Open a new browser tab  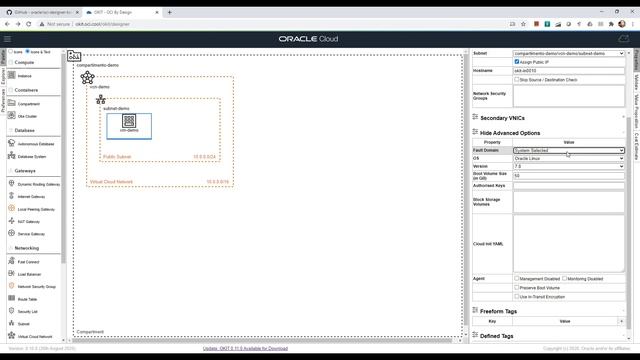tap(169, 12)
